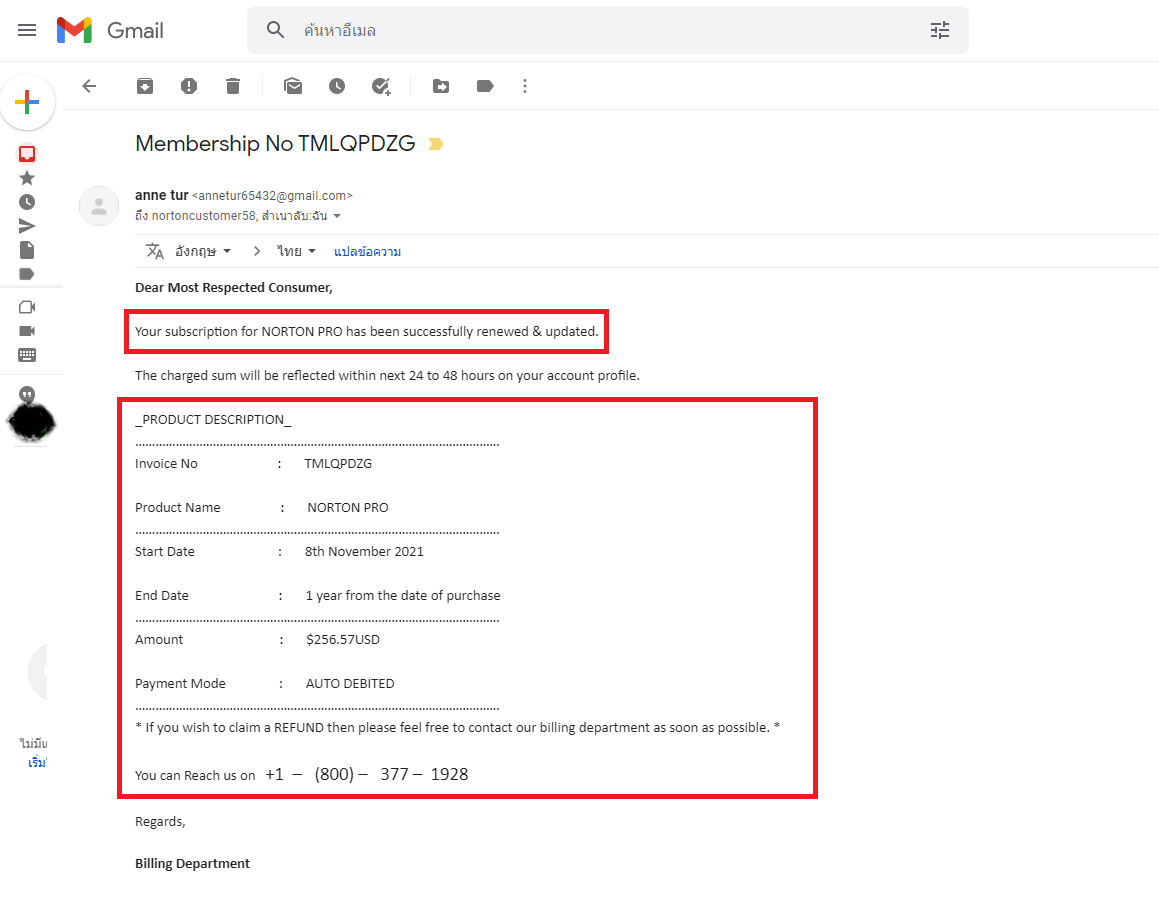
Task: Click sender avatar of anne tur
Action: pos(99,205)
